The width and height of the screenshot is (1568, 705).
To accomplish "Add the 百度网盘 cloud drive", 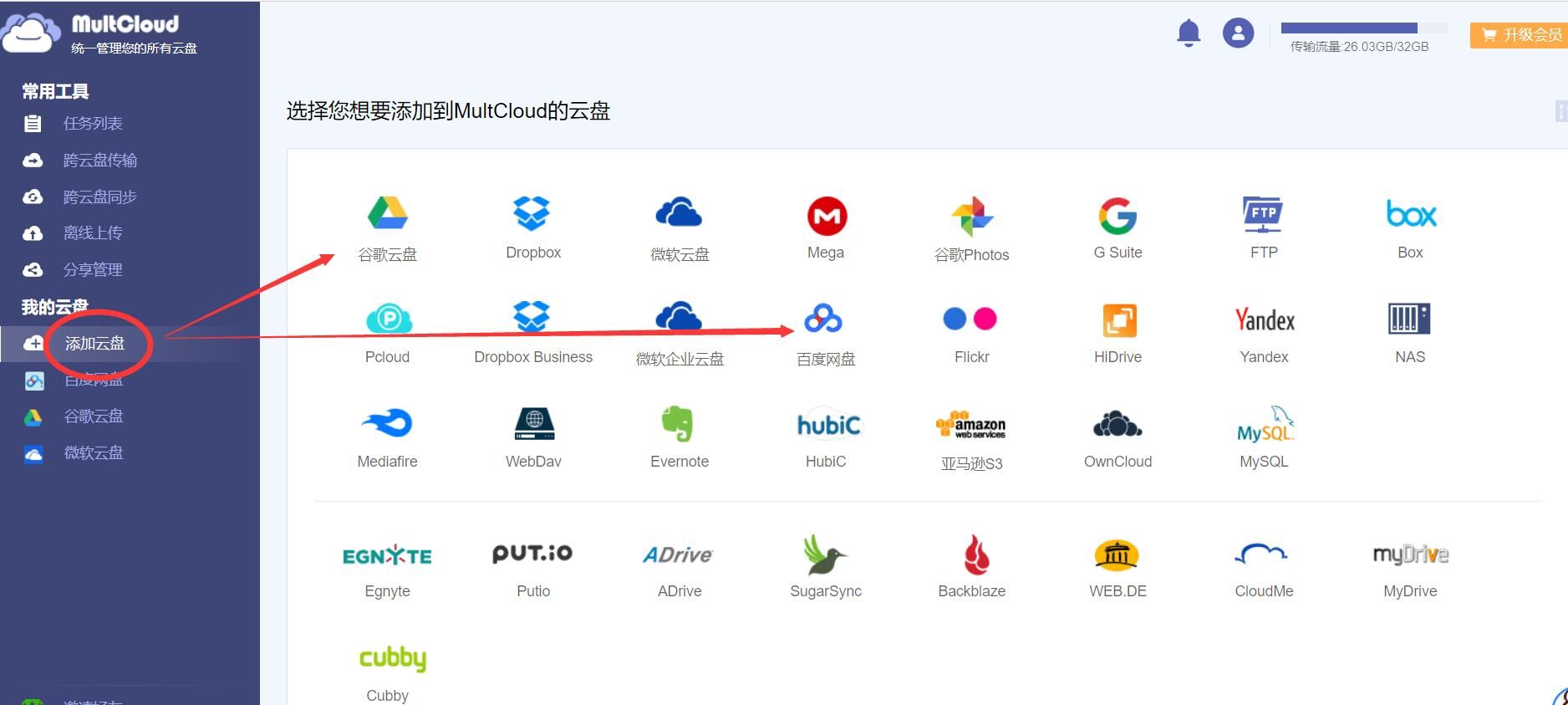I will click(x=824, y=320).
